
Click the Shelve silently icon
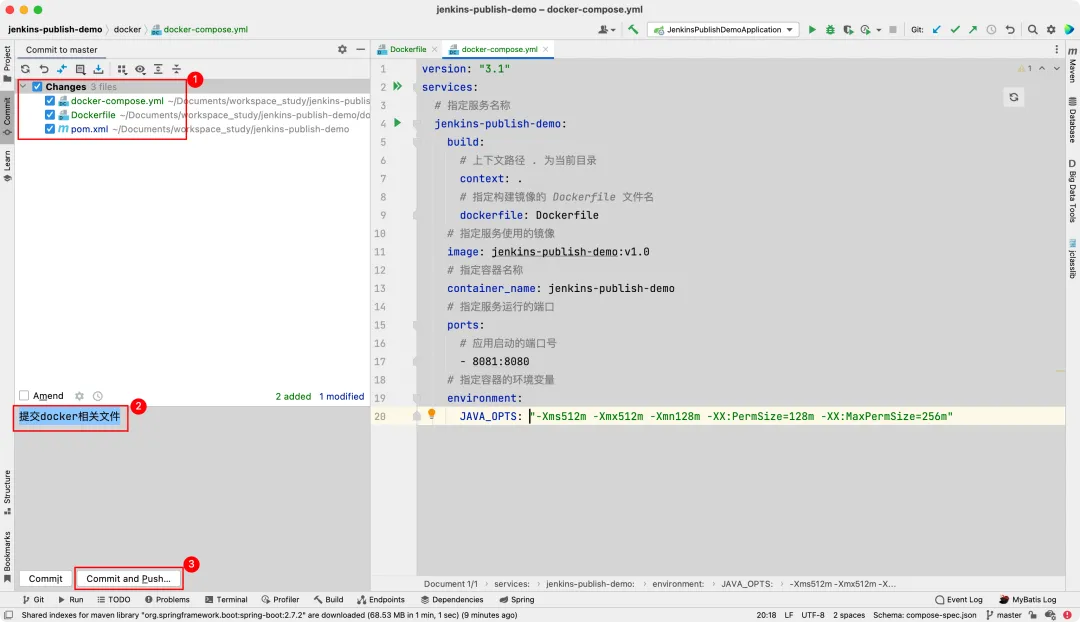coord(98,69)
